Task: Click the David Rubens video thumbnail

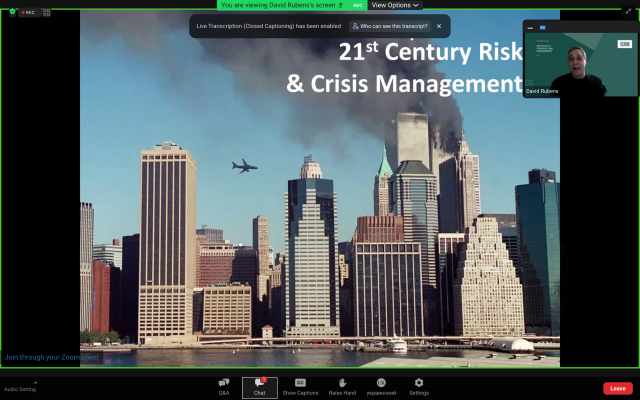Action: (x=581, y=64)
